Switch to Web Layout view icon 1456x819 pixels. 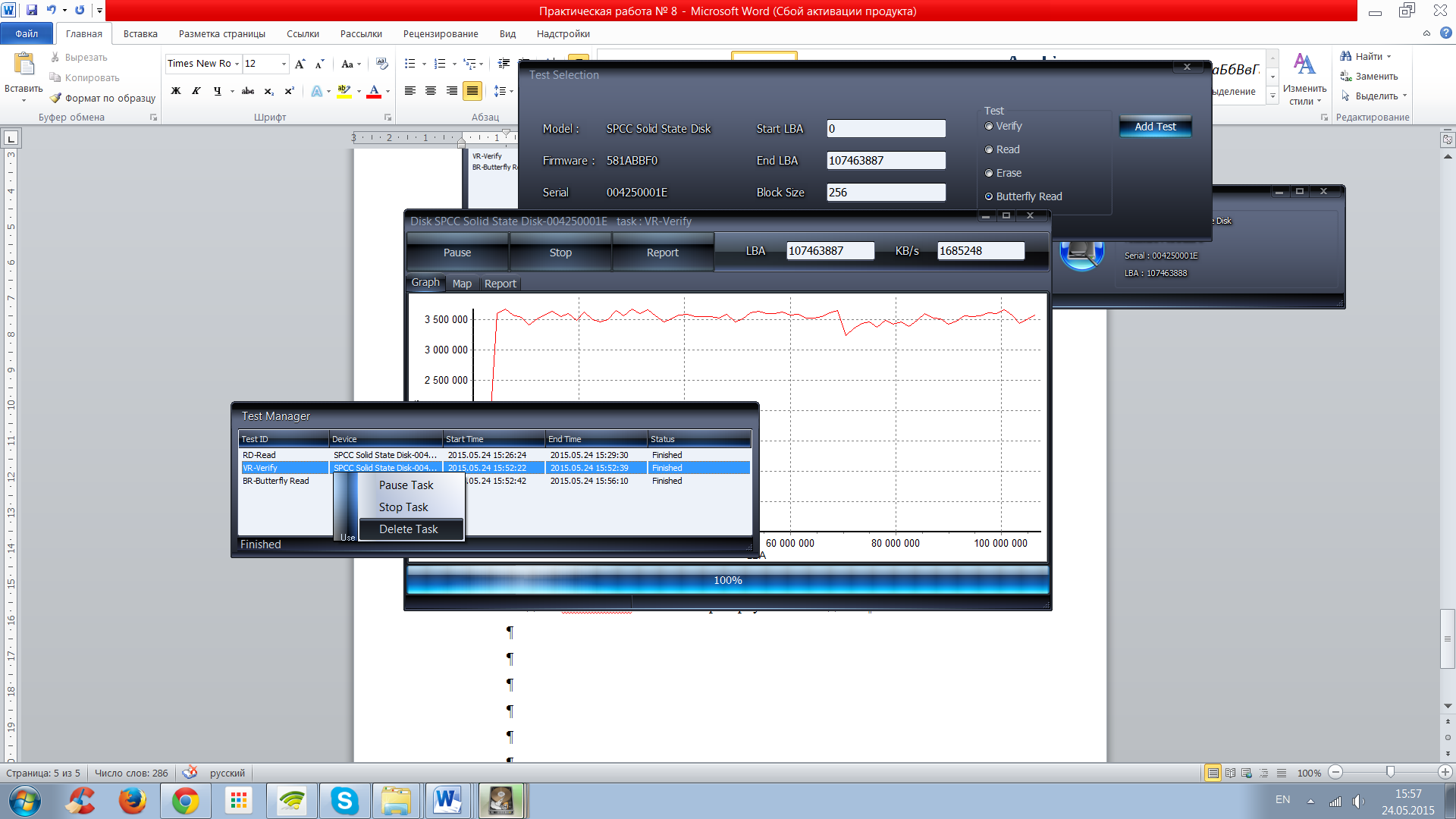[1247, 773]
